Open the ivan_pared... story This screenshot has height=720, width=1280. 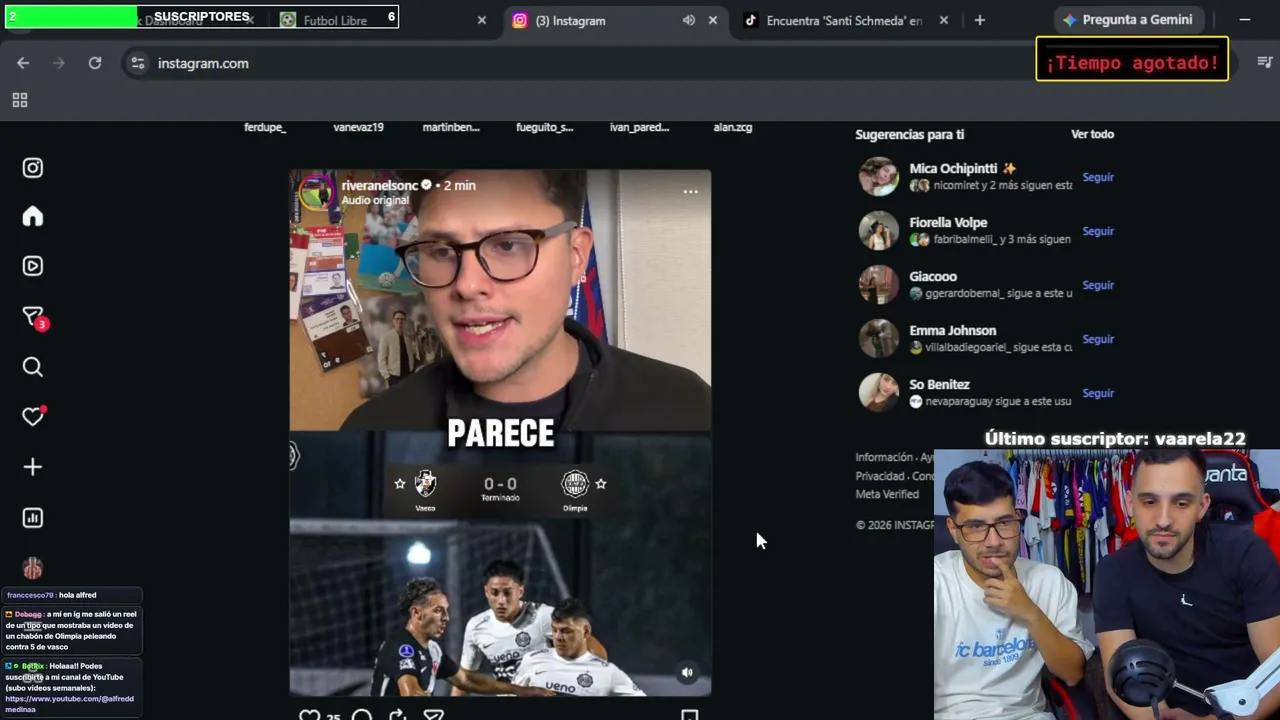(x=639, y=127)
